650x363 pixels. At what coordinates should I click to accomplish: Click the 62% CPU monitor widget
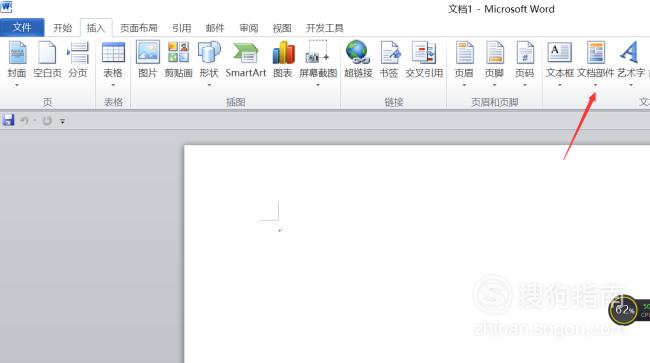point(623,310)
